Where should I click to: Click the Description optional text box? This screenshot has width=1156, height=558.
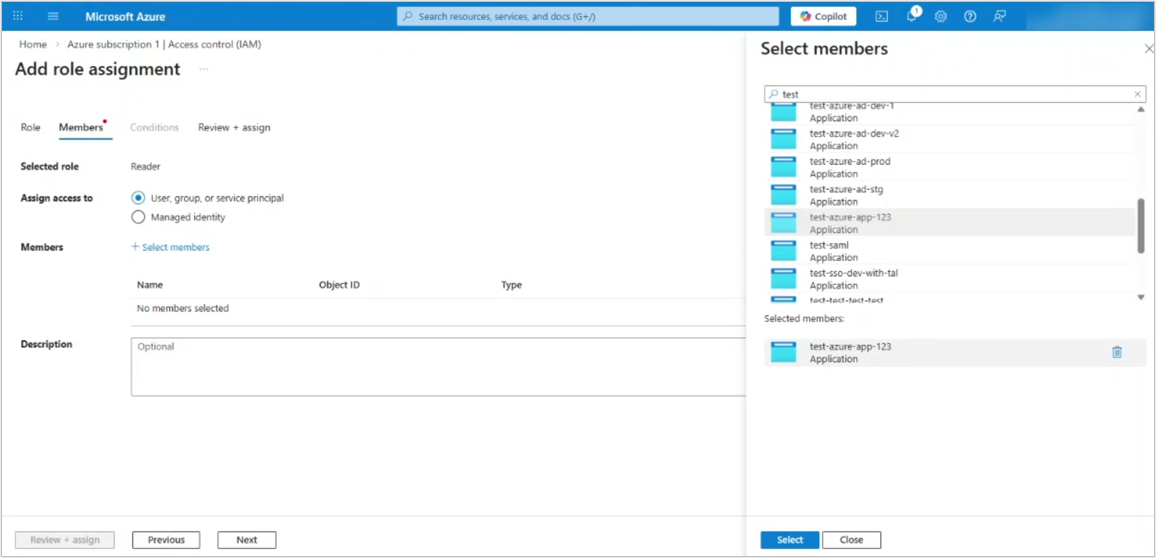(438, 366)
